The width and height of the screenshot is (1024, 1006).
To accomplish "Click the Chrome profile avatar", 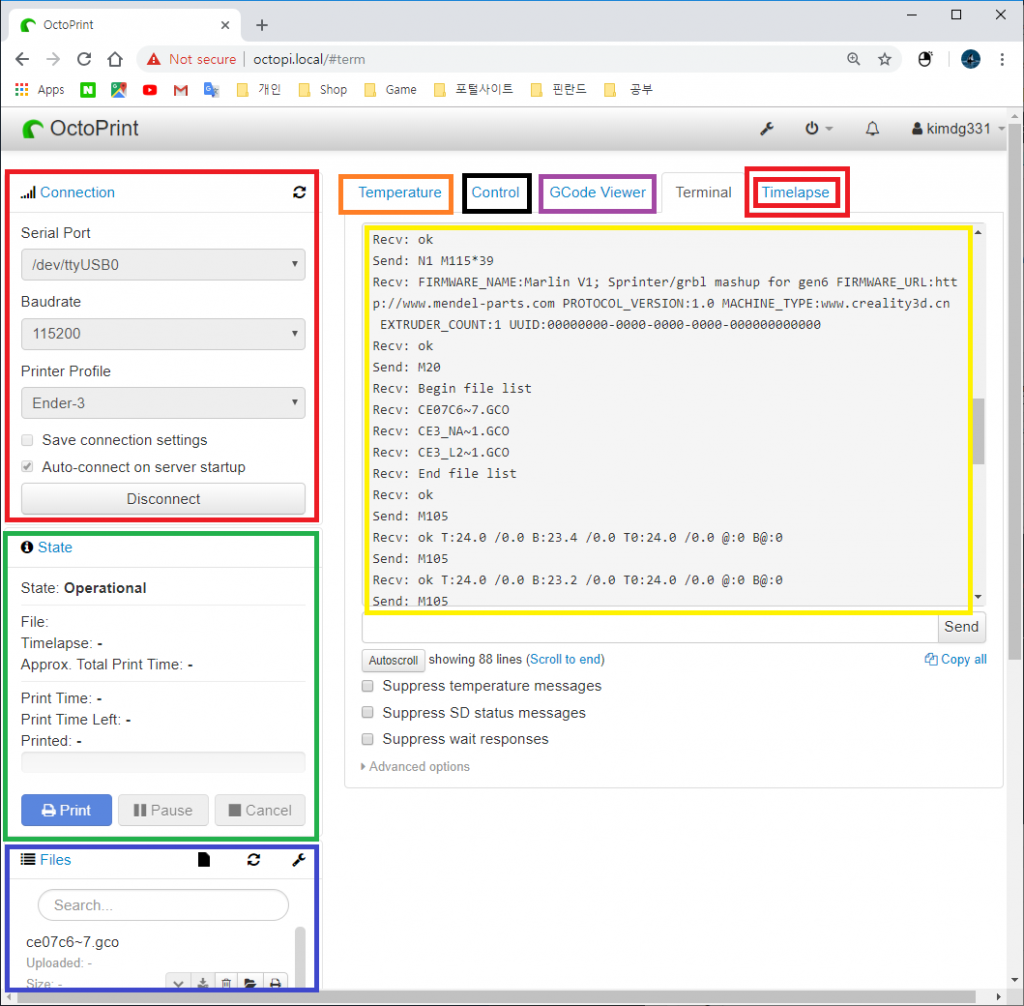I will (970, 59).
